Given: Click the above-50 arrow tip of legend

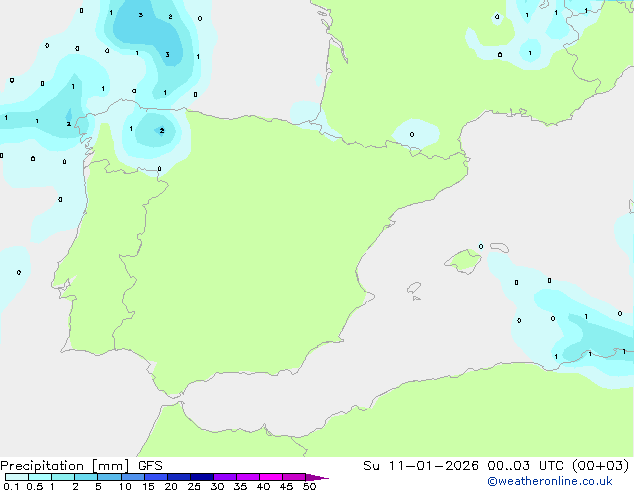Looking at the screenshot, I should point(317,477).
